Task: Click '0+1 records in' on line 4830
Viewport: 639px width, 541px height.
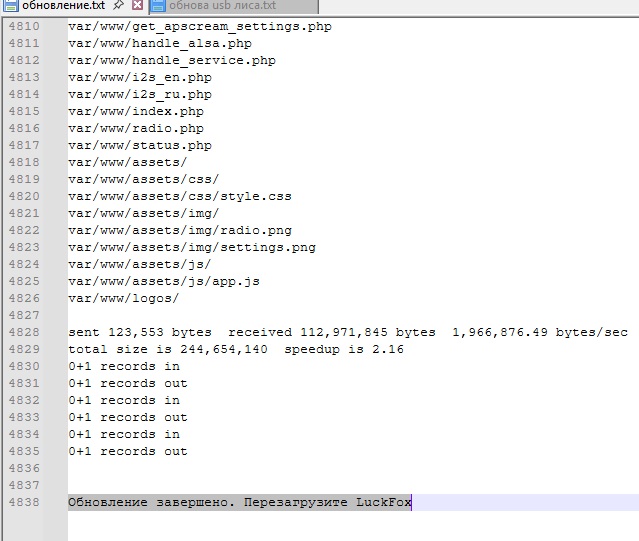Action: pos(124,366)
